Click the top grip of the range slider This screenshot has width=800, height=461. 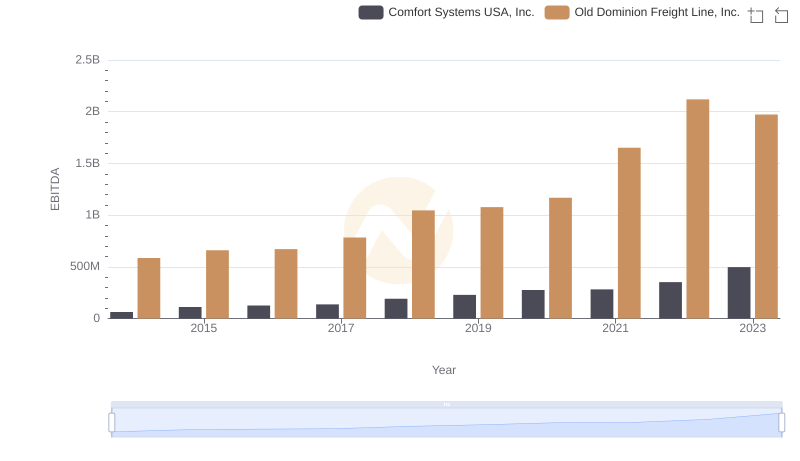446,404
